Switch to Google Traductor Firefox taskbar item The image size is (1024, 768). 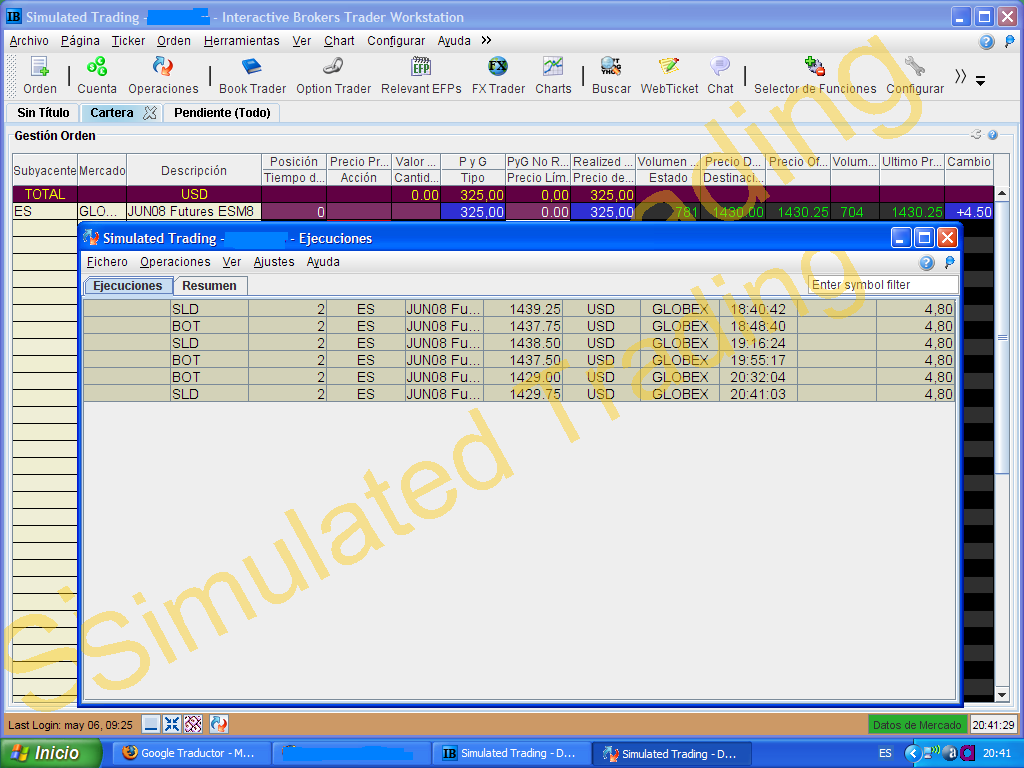[191, 753]
